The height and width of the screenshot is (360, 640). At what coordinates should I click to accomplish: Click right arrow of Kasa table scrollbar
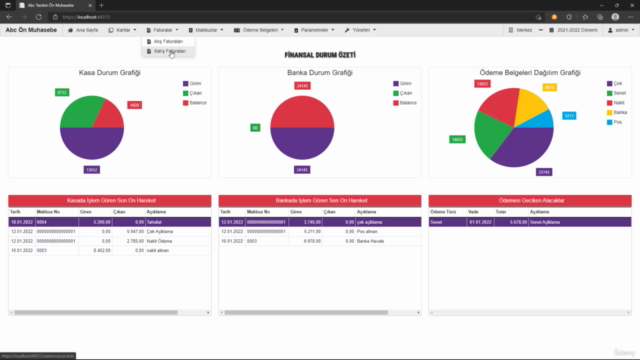[x=208, y=313]
